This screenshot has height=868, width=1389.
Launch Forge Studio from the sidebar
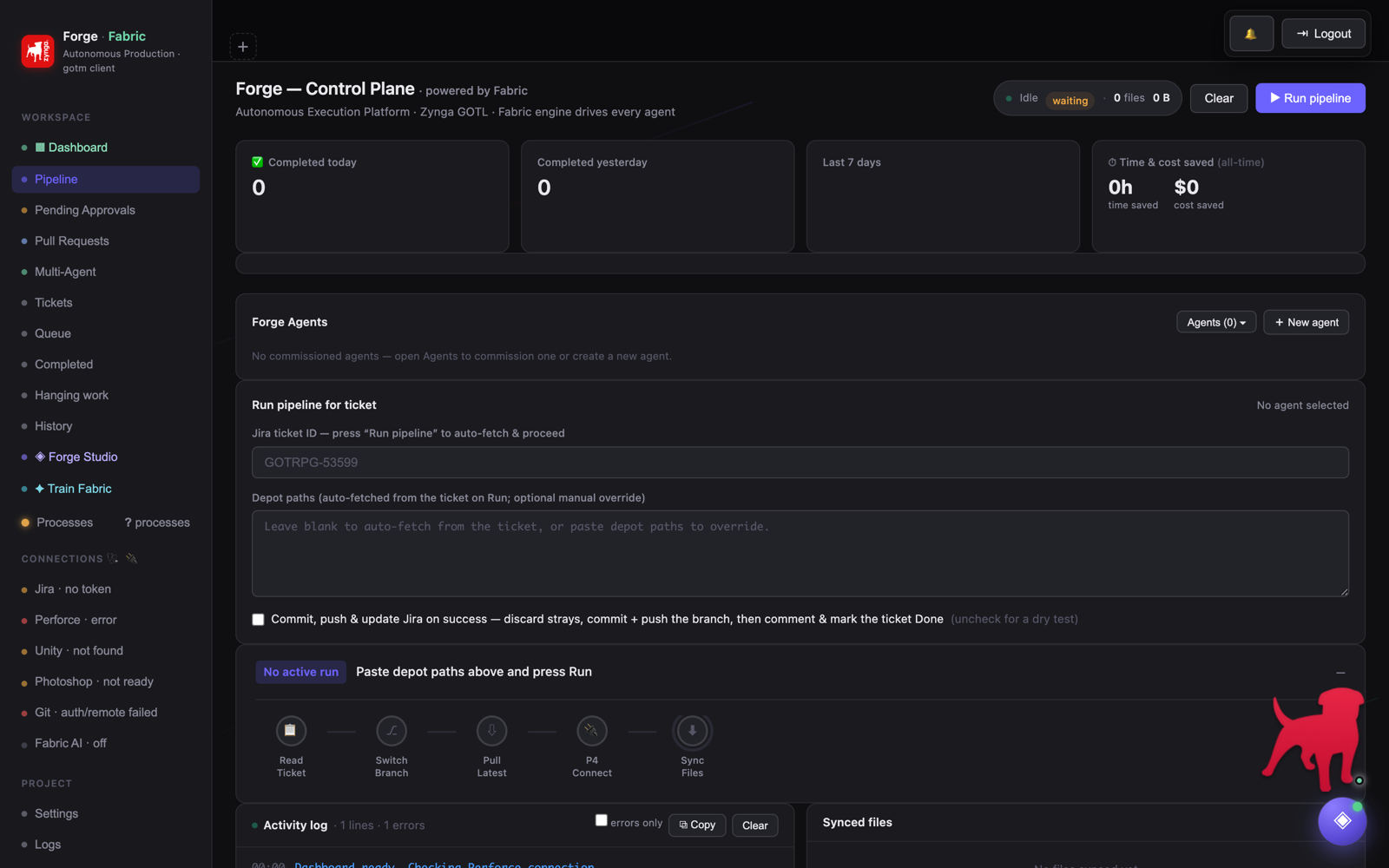[106, 457]
